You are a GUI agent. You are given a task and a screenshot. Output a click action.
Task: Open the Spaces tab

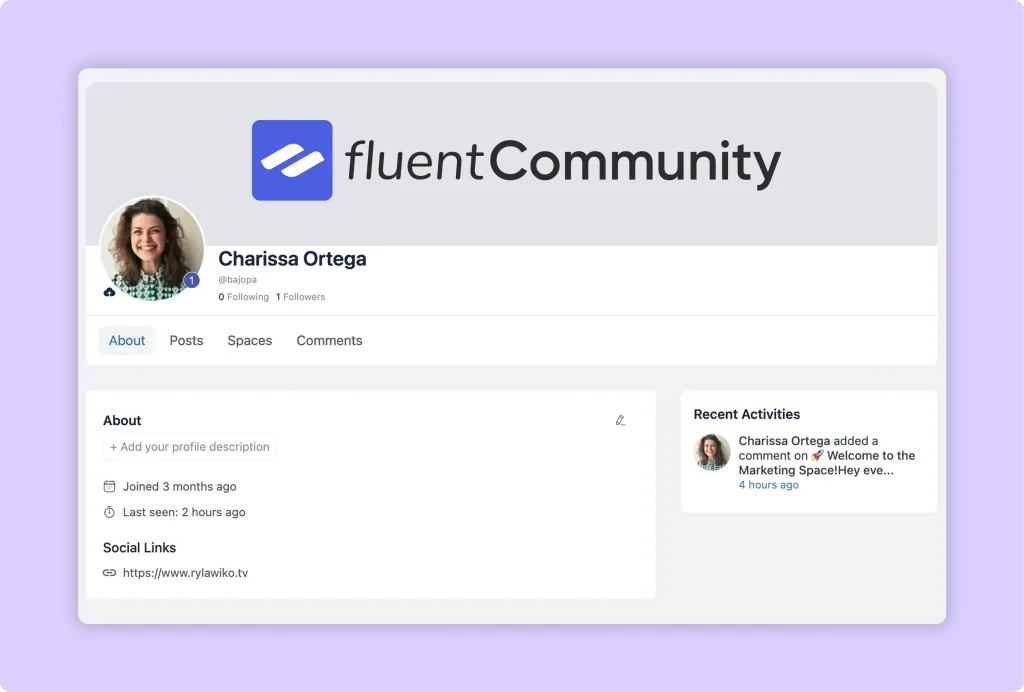(249, 341)
